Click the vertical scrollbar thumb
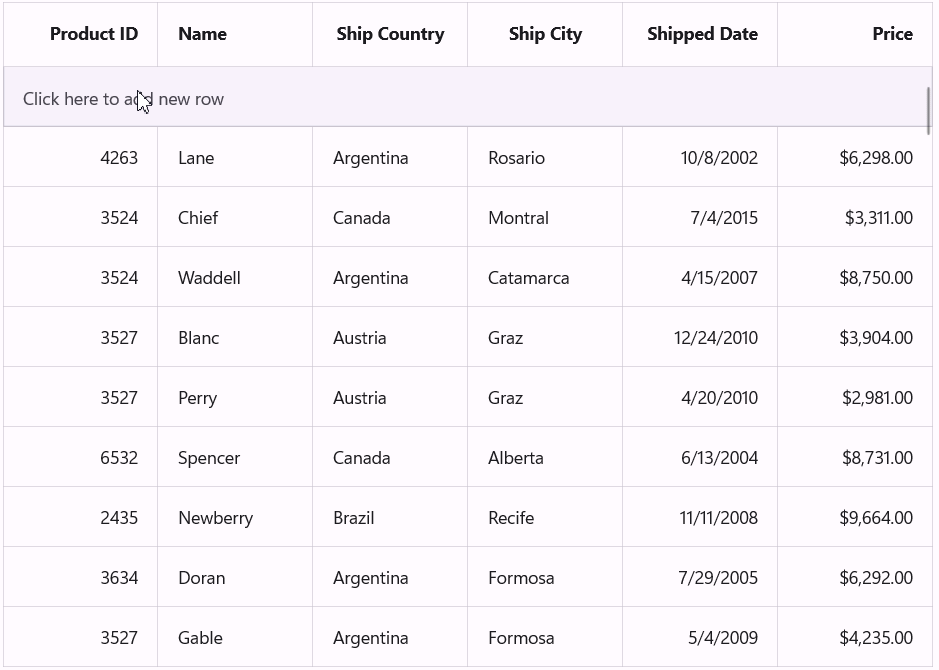Image resolution: width=939 pixels, height=670 pixels. 929,110
